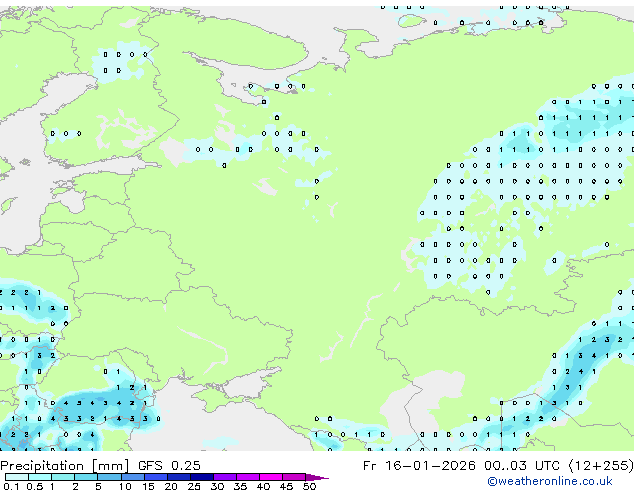Click the "00..03 UTC" time range text
The height and width of the screenshot is (490, 634).
click(524, 466)
